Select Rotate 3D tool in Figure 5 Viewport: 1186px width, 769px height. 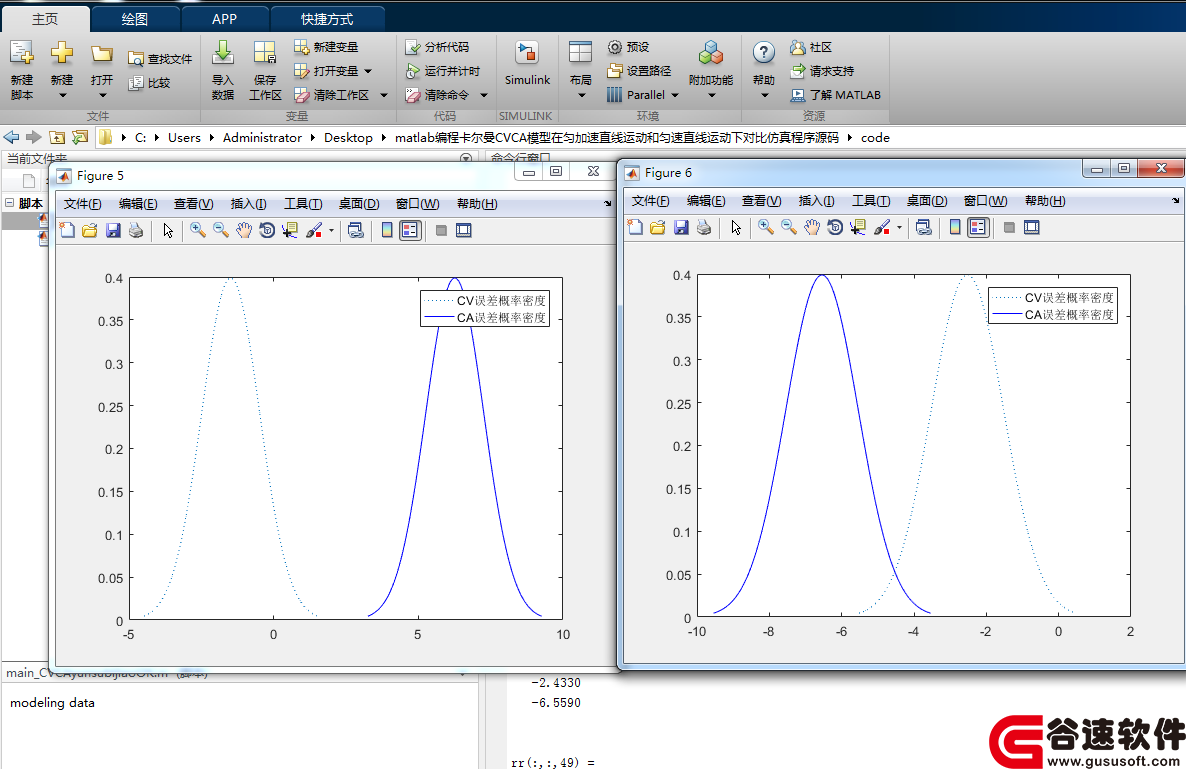point(266,231)
